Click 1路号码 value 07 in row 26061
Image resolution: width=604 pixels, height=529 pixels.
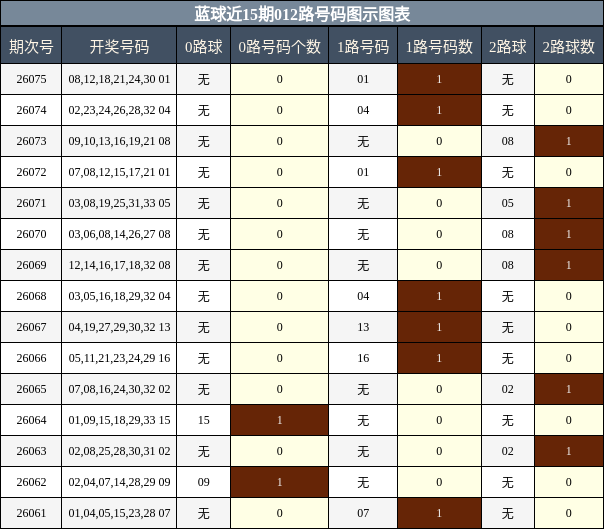tap(363, 513)
